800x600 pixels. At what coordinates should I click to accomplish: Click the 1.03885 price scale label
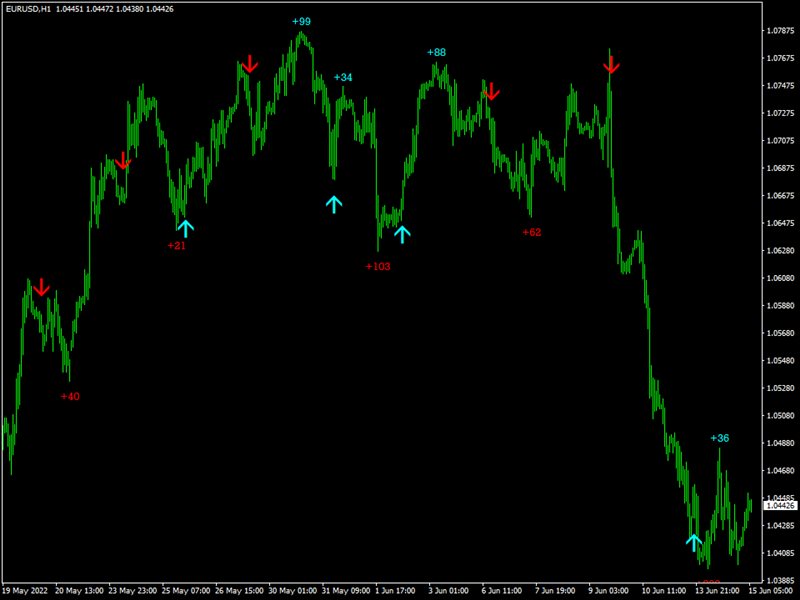(781, 581)
